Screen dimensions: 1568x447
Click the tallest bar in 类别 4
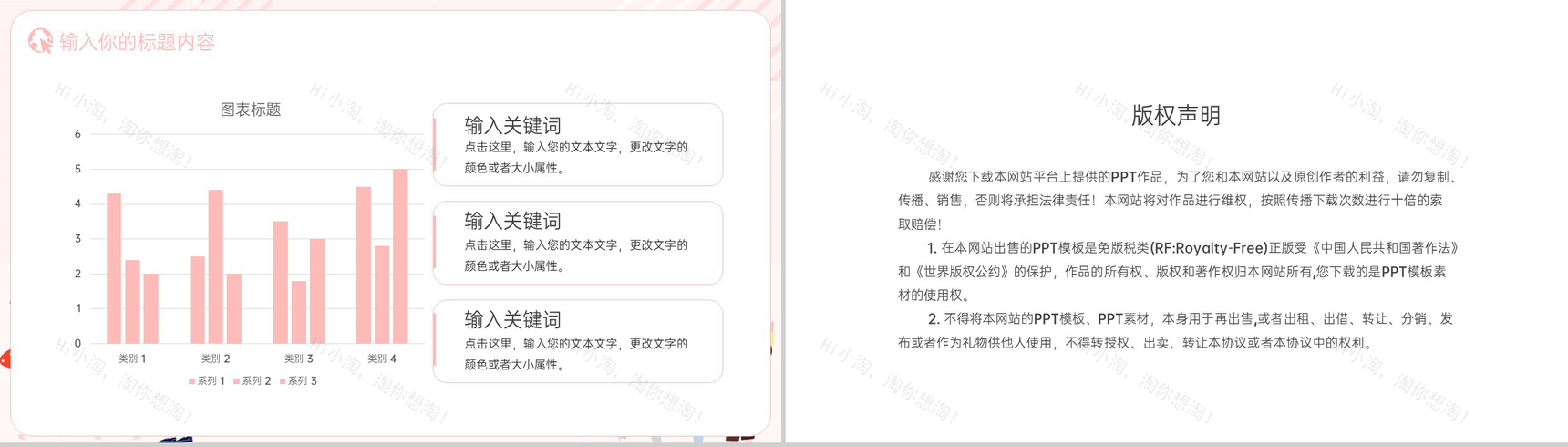point(400,255)
